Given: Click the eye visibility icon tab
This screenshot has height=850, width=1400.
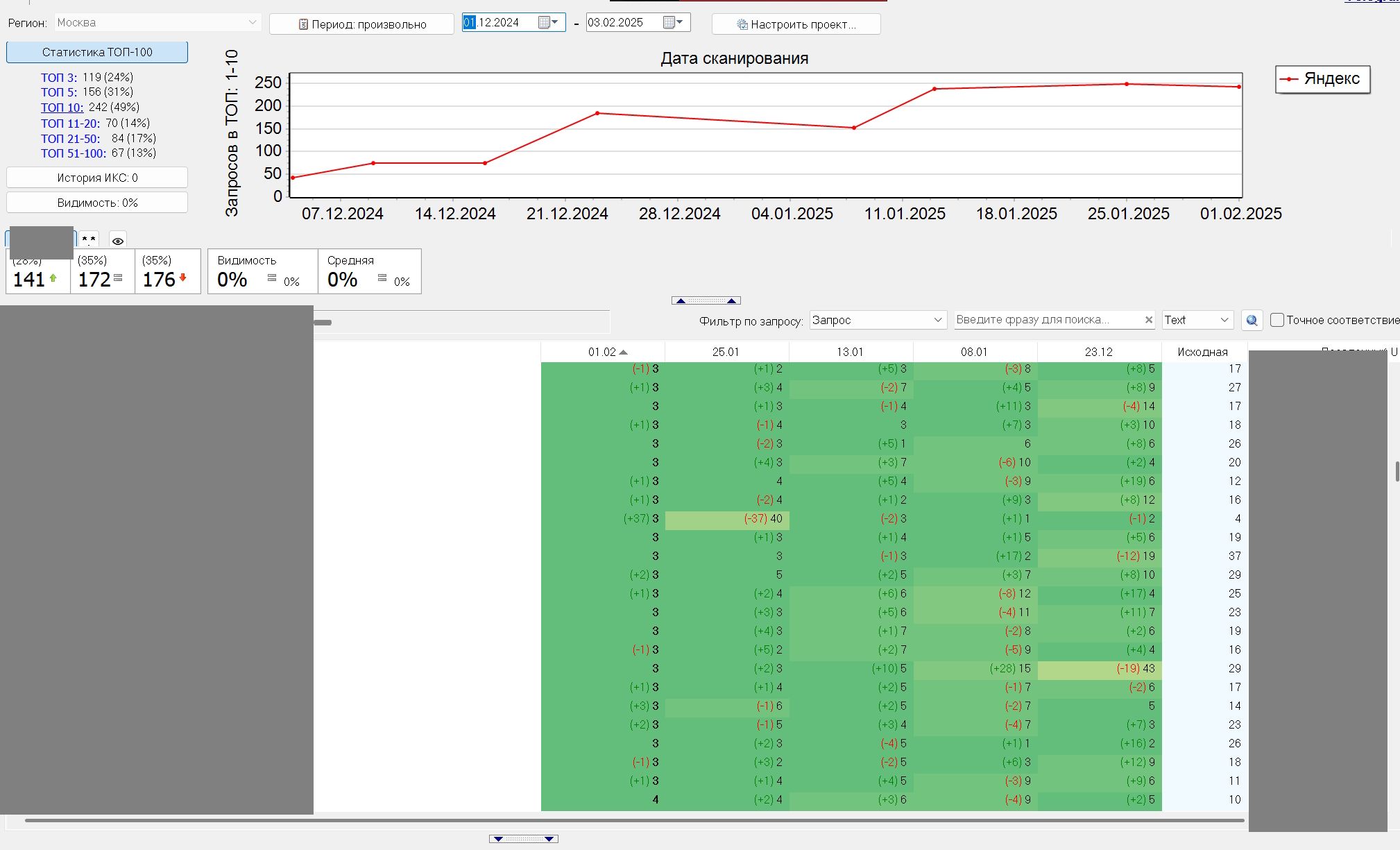Looking at the screenshot, I should pos(118,241).
